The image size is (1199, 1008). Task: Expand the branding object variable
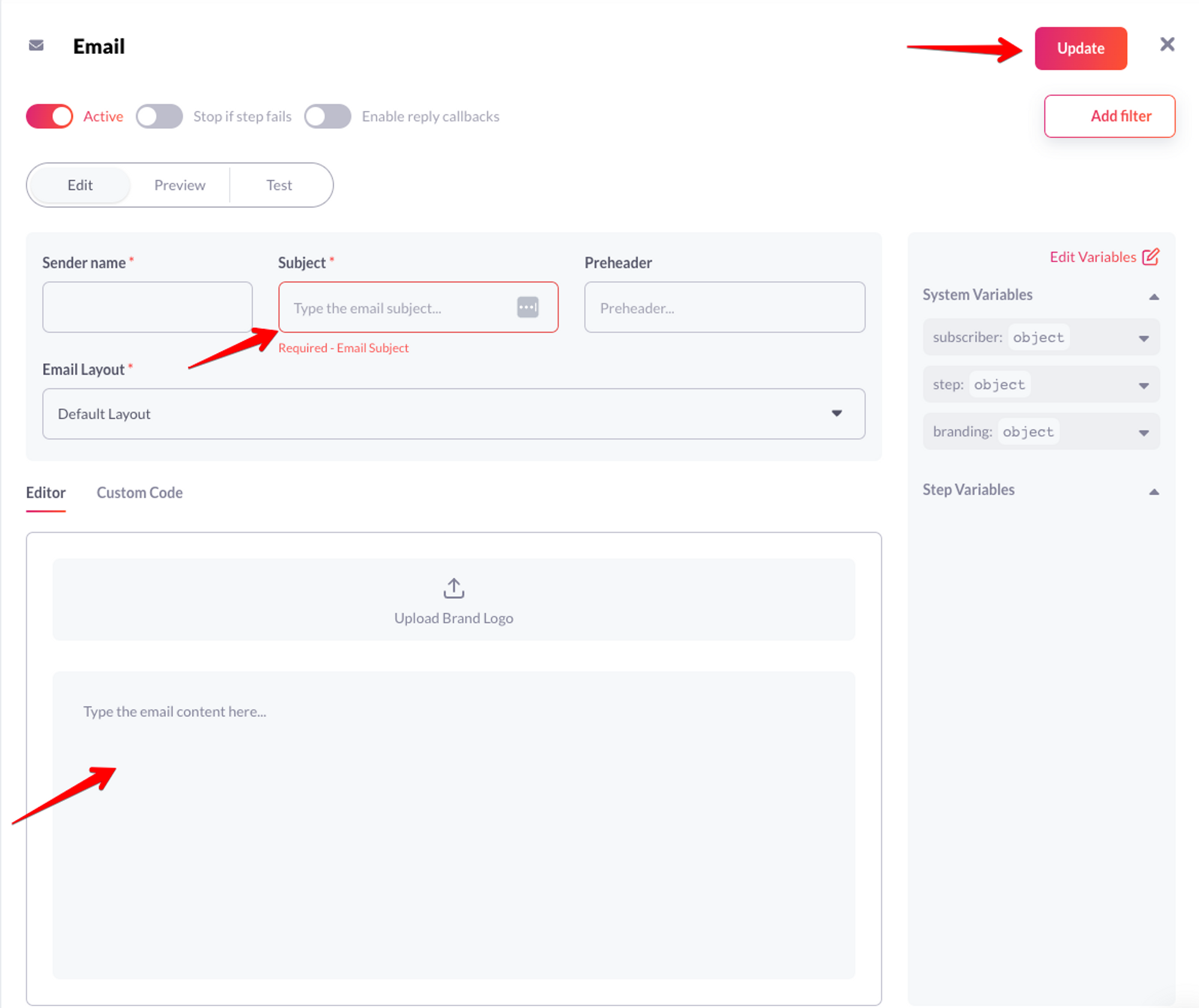1143,432
